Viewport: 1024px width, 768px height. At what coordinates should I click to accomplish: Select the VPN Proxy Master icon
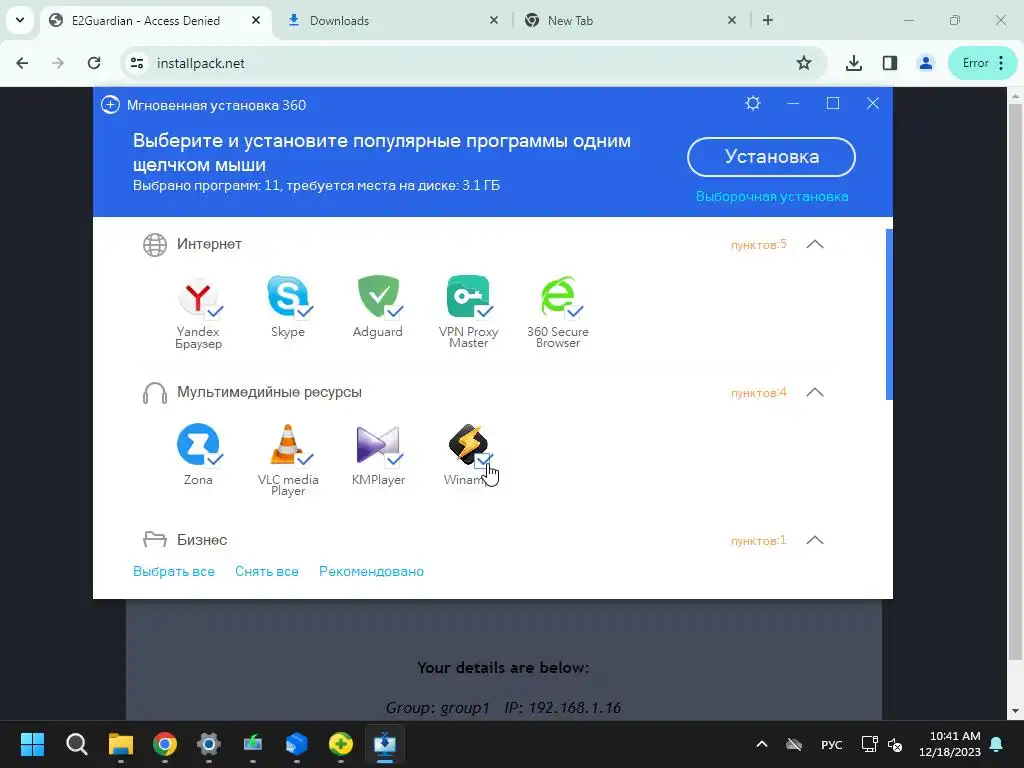point(468,296)
